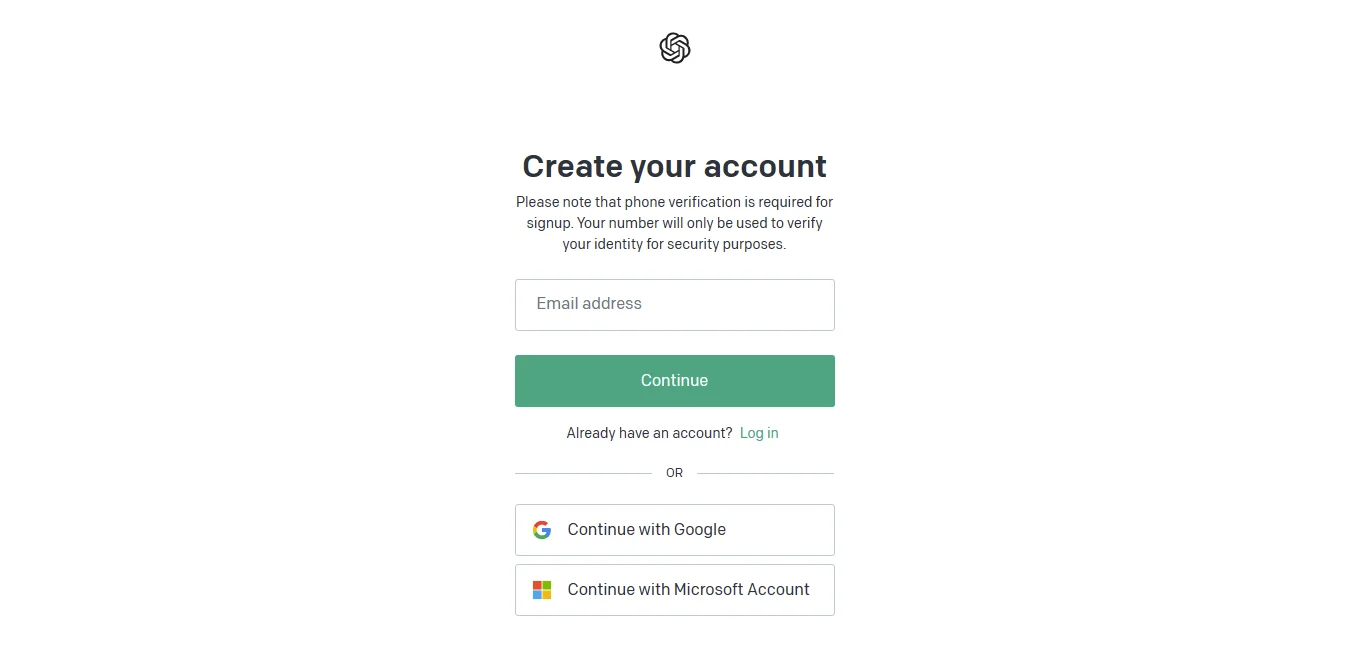Click the 'Create your account' heading
Screen dimensions: 1349x657
(x=674, y=166)
